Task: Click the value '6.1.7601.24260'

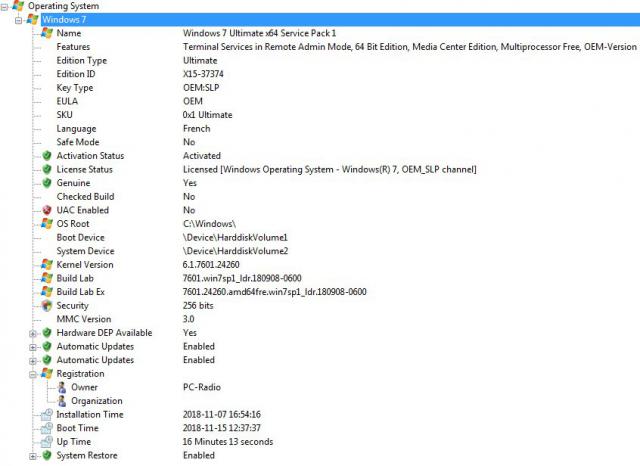Action: (x=211, y=264)
